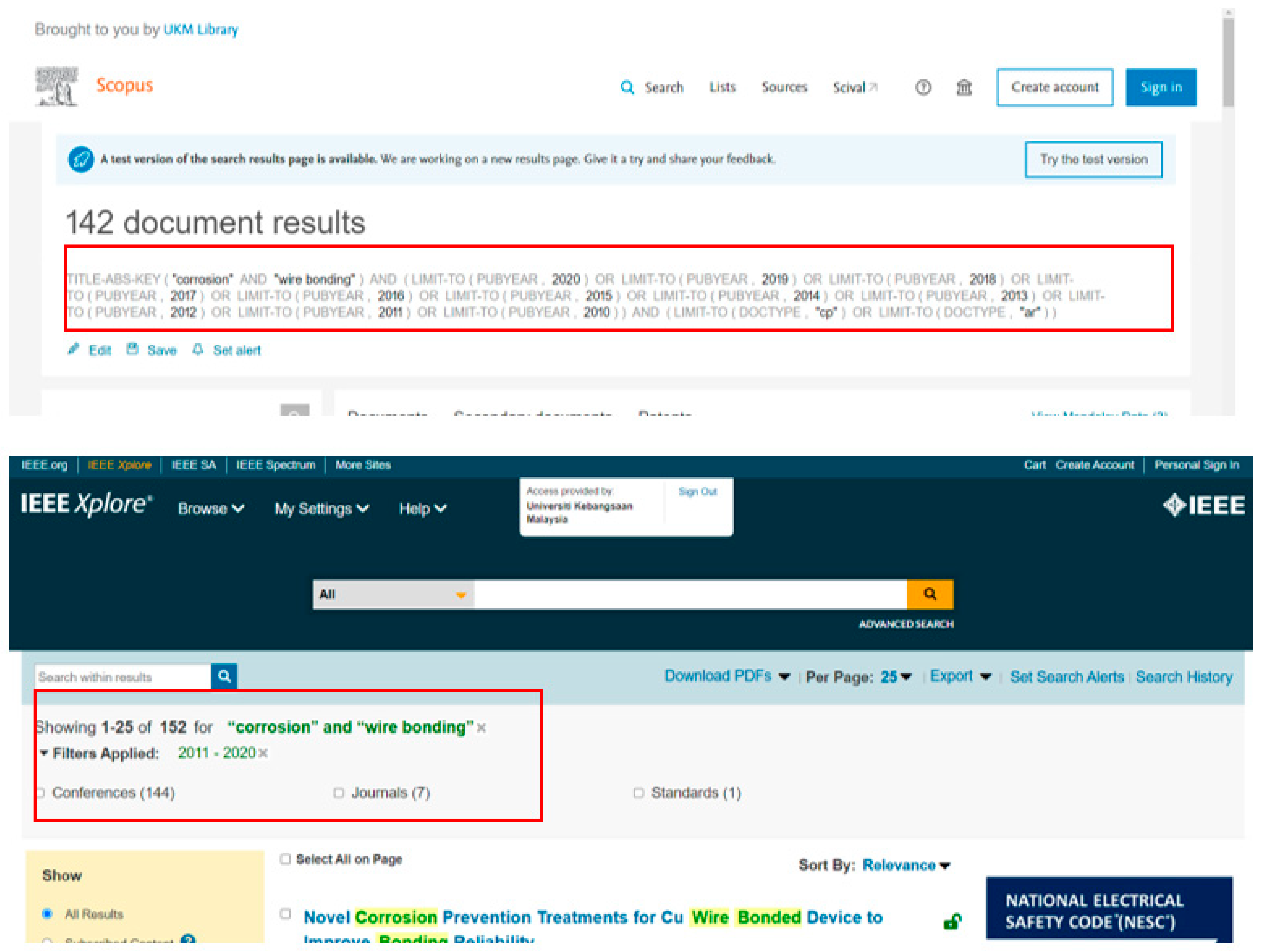Open the All search-field dropdown
Screen dimensions: 1263x952
[x=393, y=595]
